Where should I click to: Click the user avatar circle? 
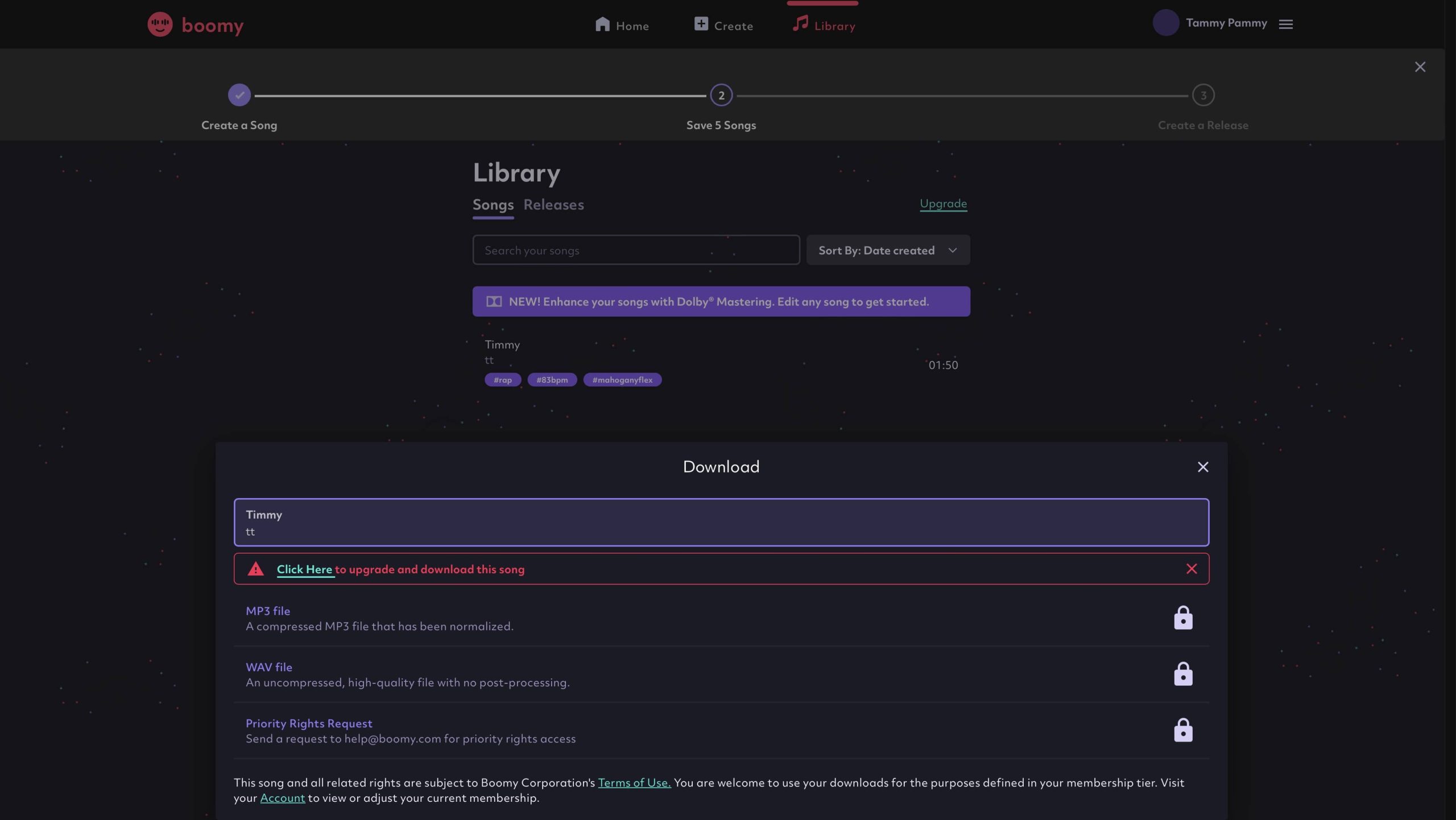click(x=1165, y=23)
